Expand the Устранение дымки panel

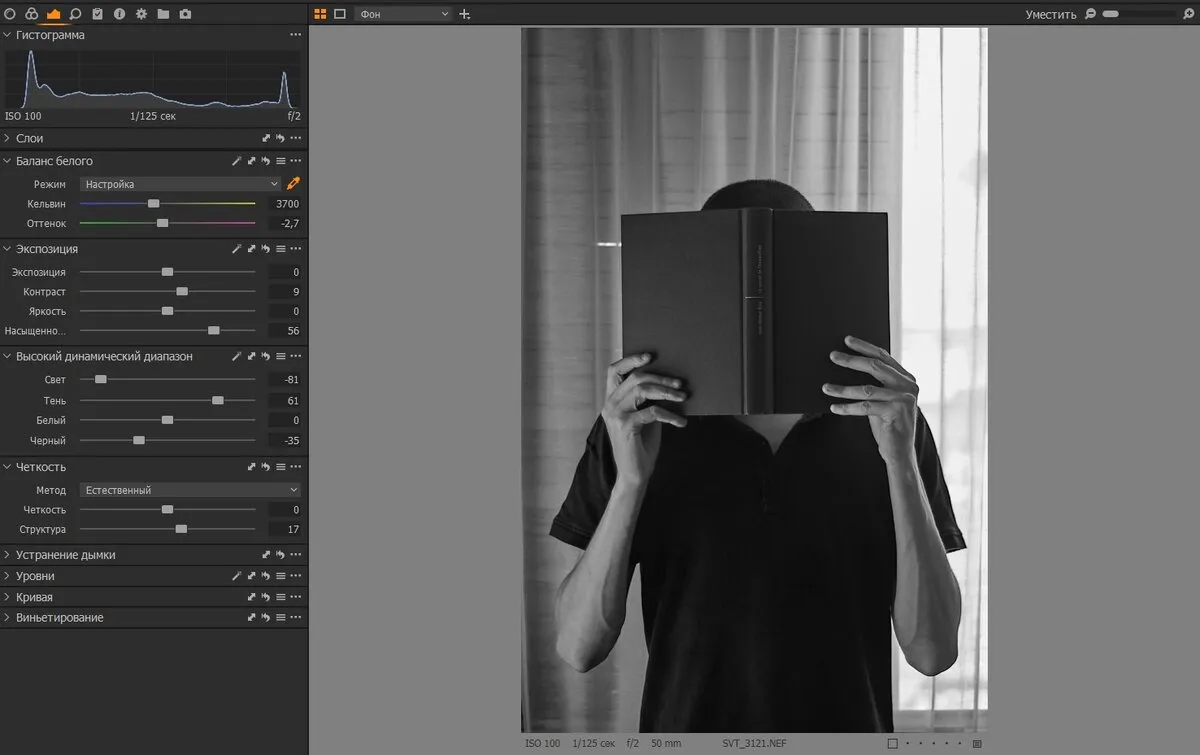(x=7, y=555)
